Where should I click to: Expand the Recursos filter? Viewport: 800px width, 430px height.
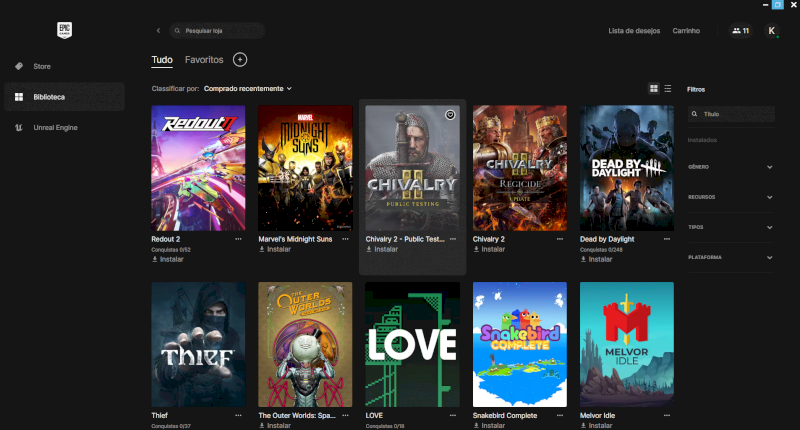[x=731, y=197]
